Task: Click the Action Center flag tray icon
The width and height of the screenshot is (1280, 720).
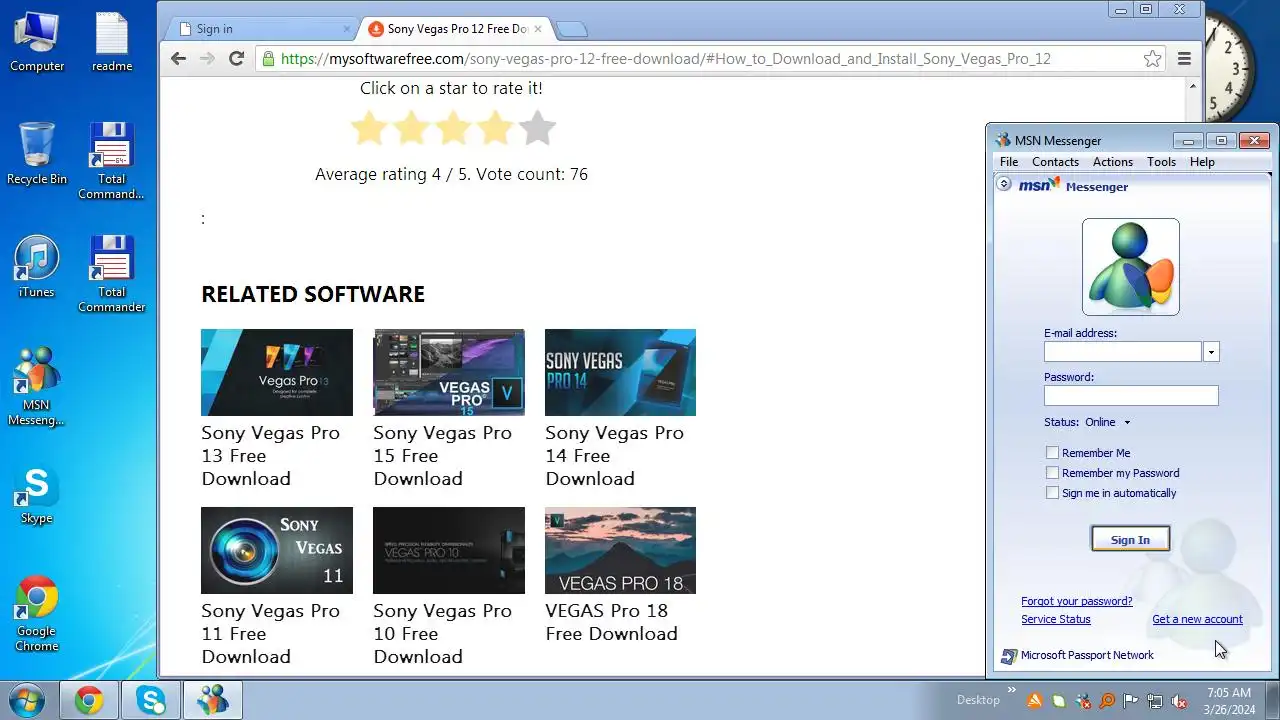Action: (1131, 701)
